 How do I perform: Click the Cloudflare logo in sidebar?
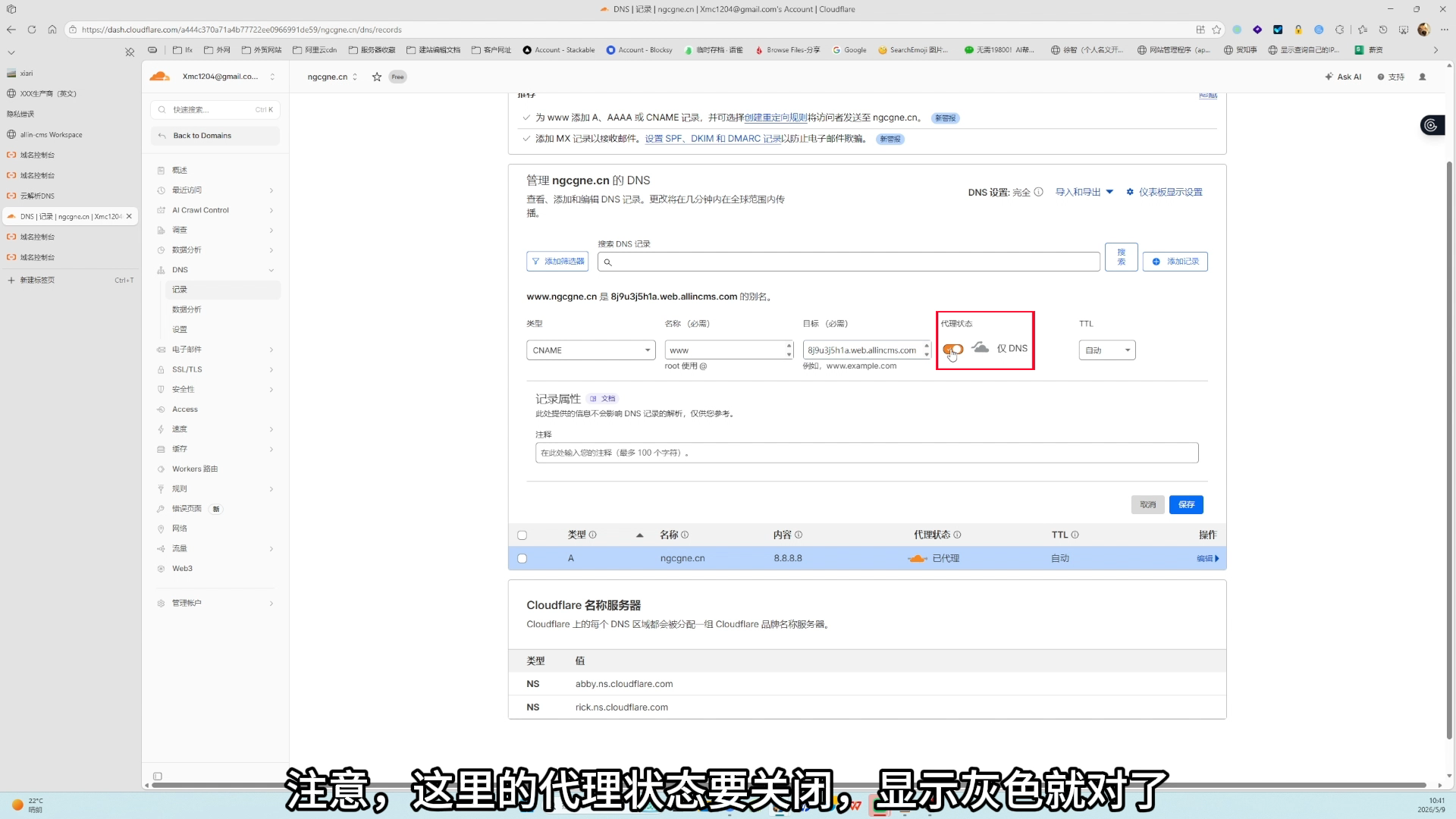click(x=159, y=77)
